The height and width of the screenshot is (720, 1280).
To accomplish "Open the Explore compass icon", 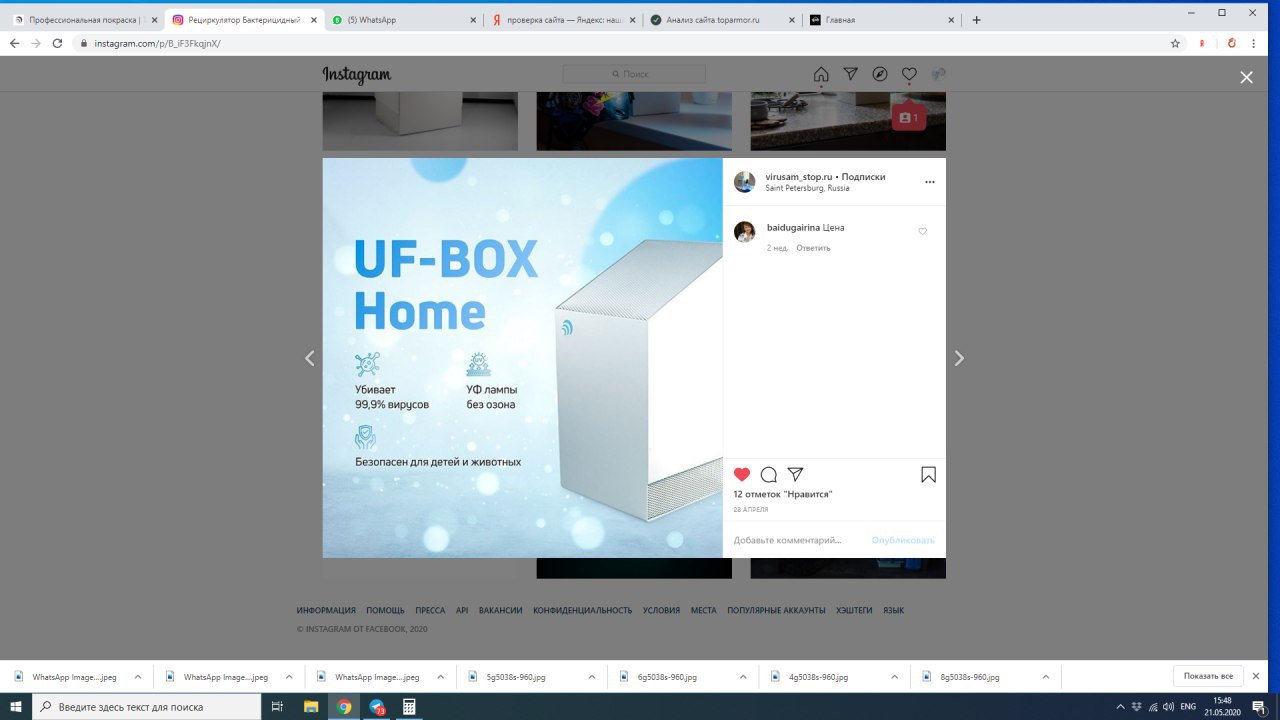I will click(880, 74).
